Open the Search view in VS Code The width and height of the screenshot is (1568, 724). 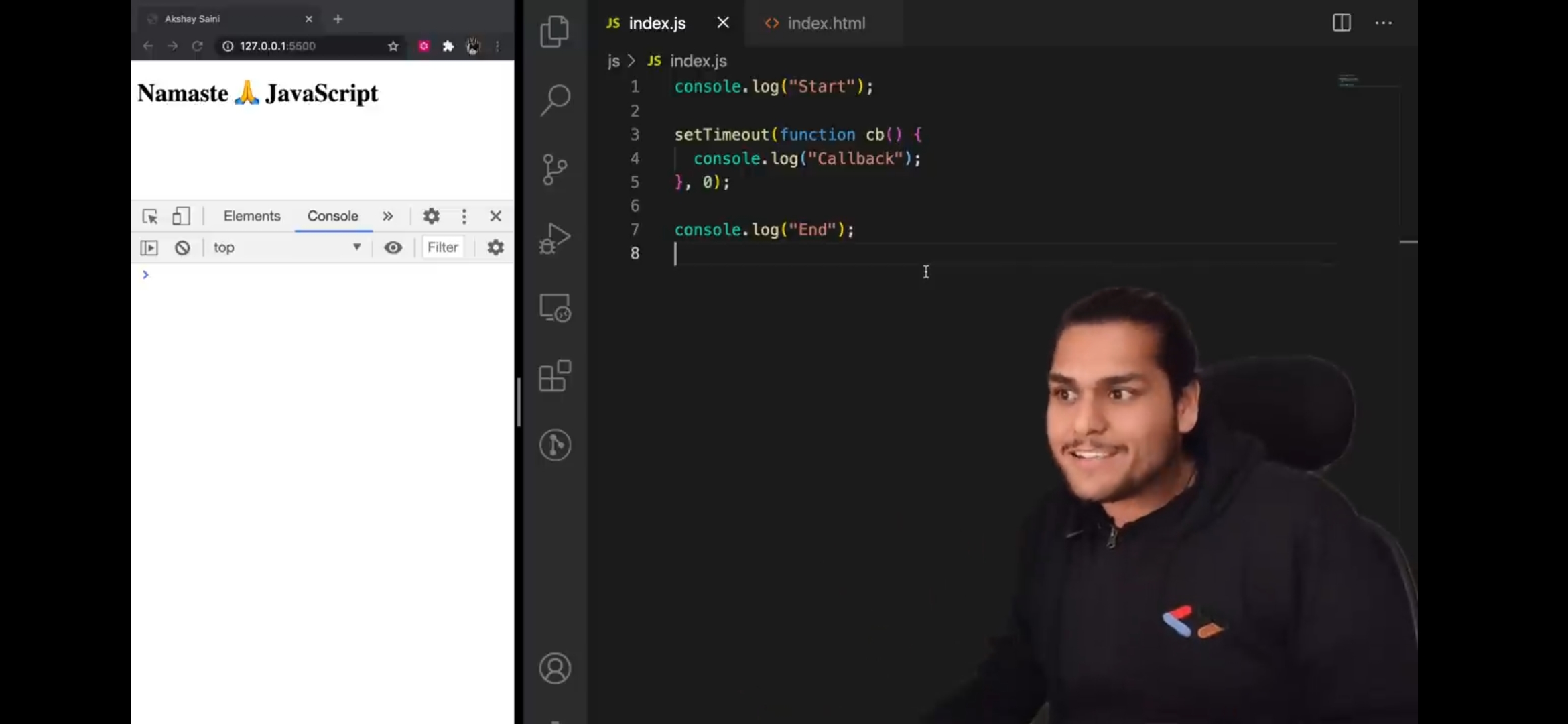coord(555,101)
